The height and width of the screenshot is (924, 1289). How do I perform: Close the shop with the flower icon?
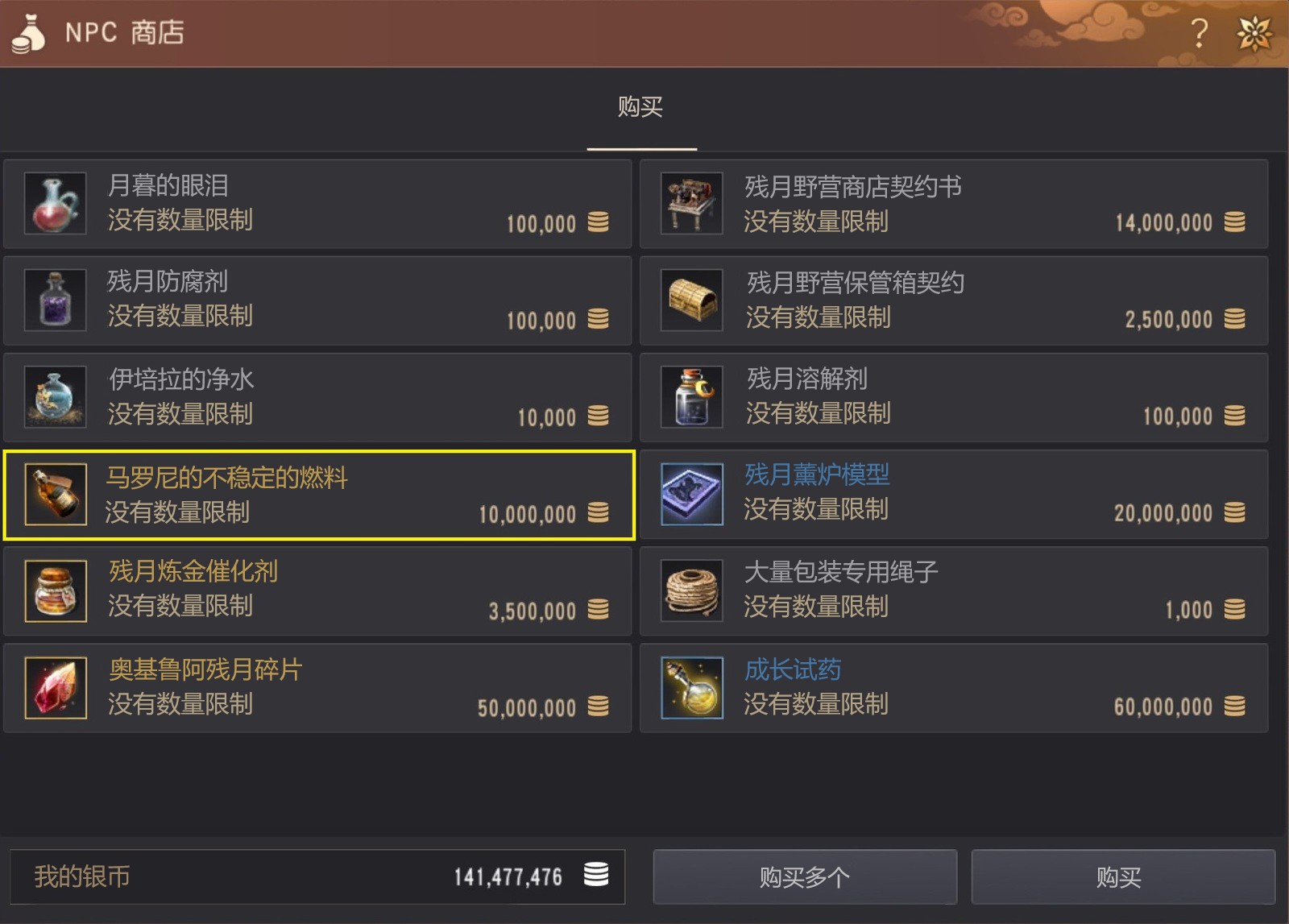point(1254,33)
